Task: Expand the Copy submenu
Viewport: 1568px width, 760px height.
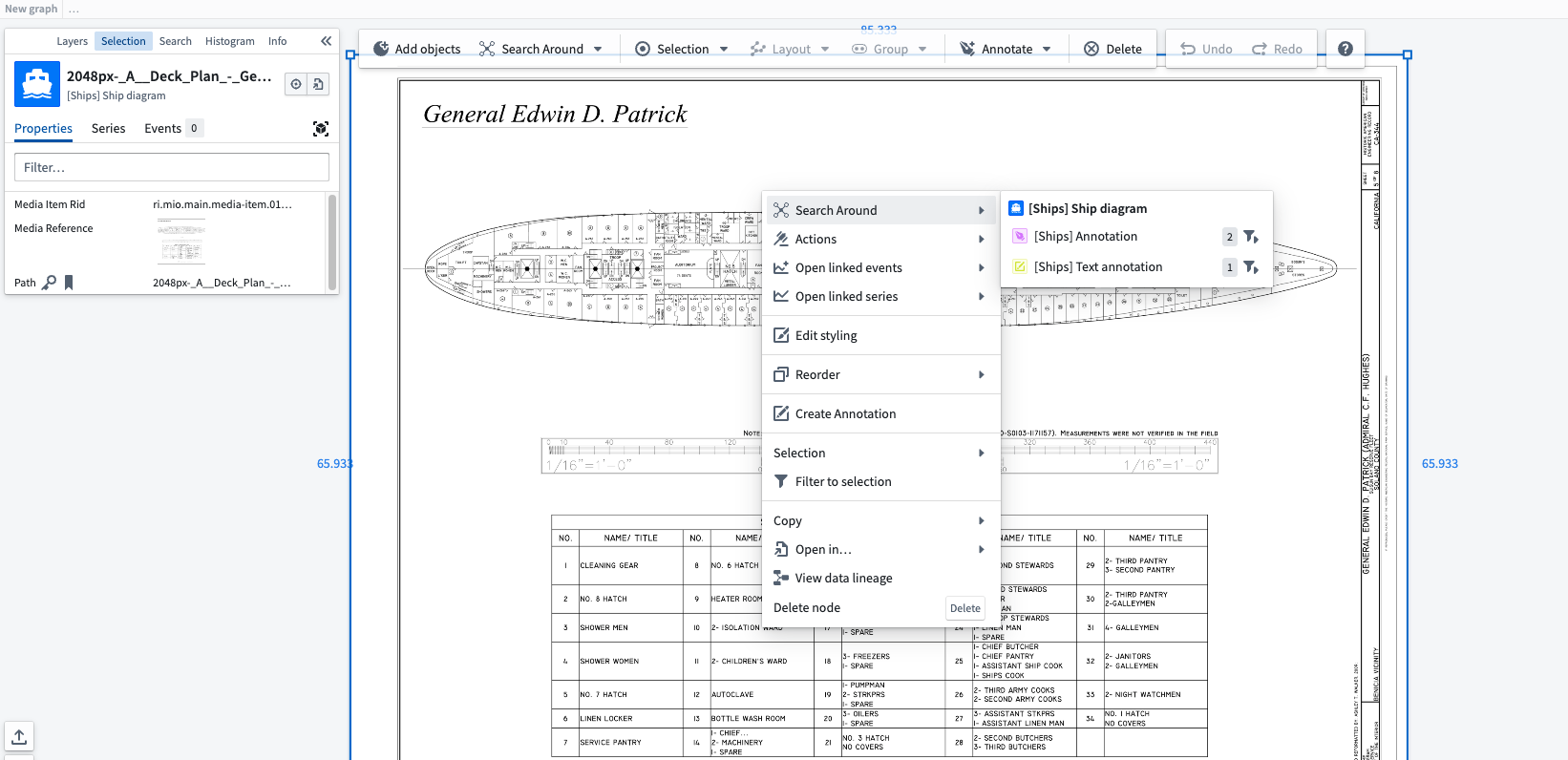Action: (x=881, y=521)
